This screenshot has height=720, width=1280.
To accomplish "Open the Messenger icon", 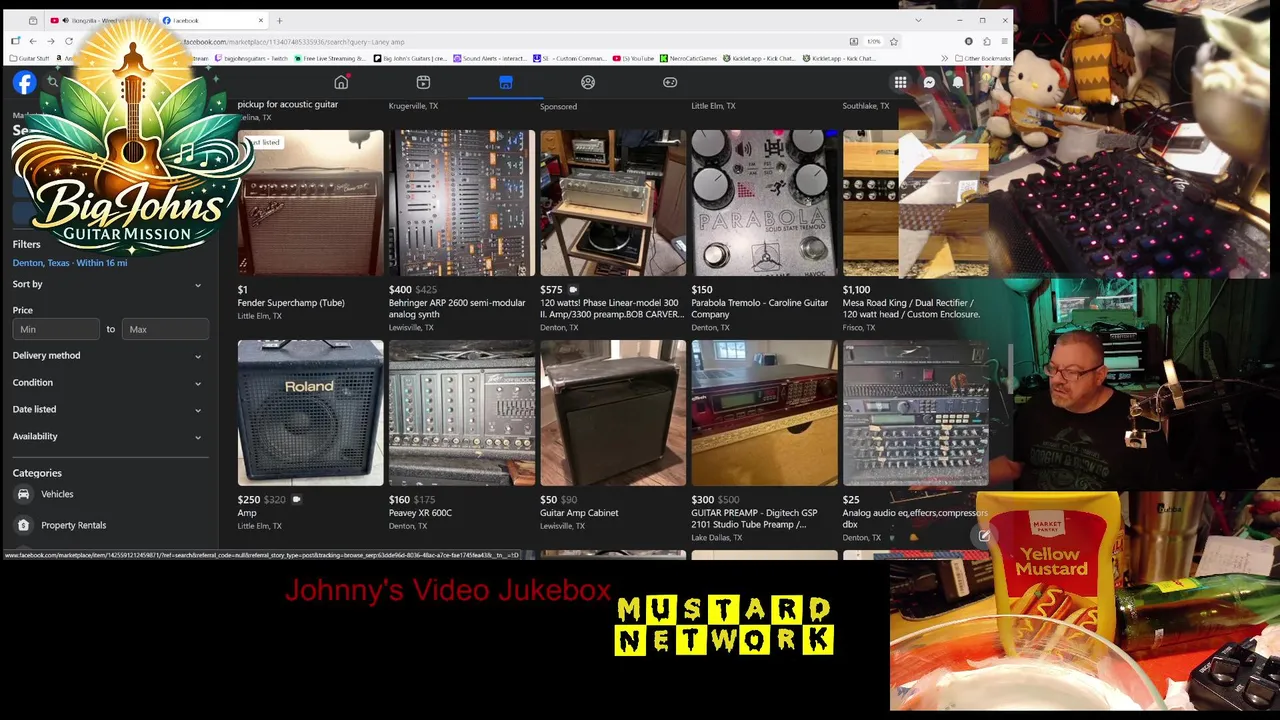I will point(929,83).
